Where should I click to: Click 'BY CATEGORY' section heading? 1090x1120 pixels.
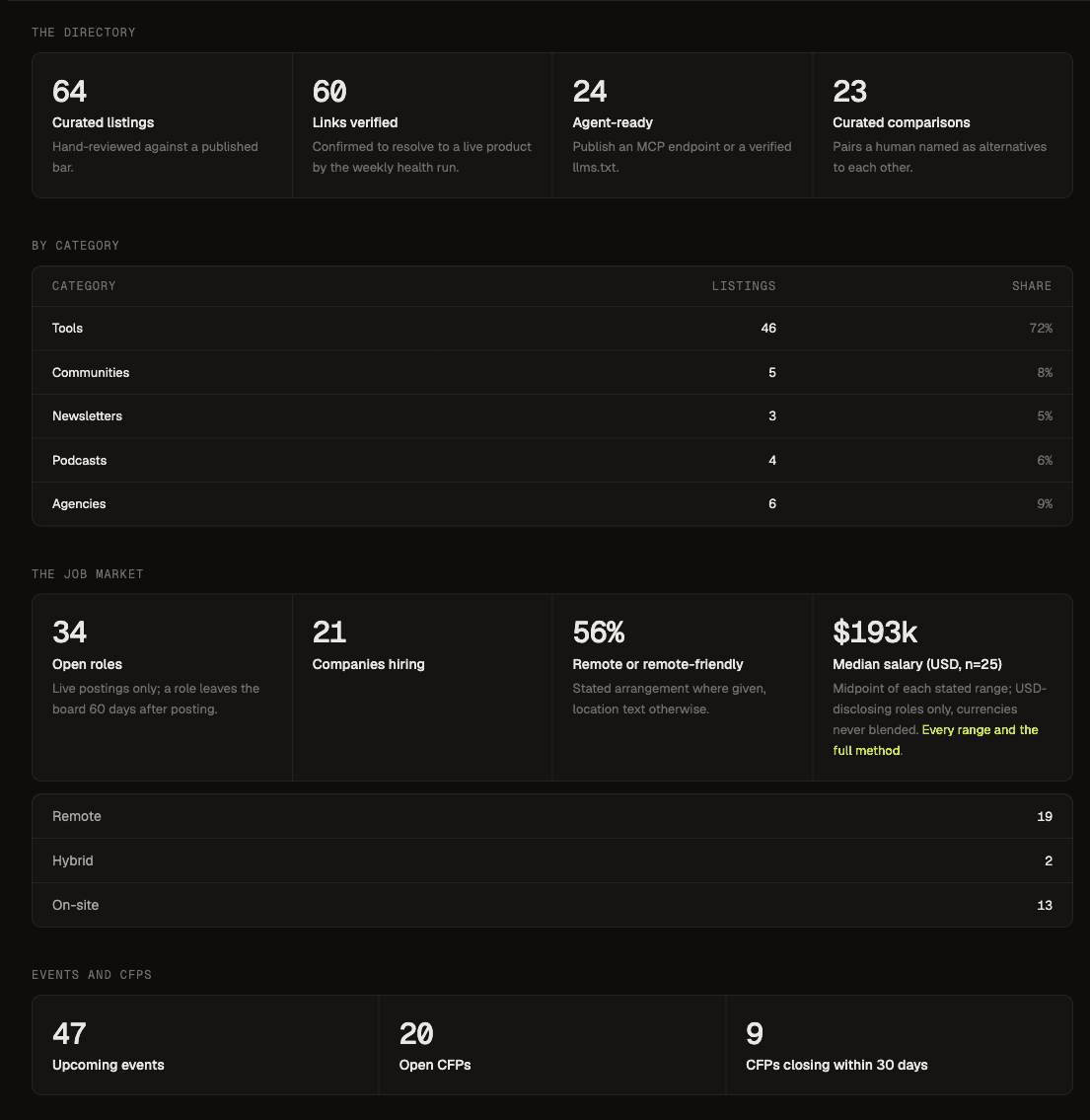[x=75, y=246]
